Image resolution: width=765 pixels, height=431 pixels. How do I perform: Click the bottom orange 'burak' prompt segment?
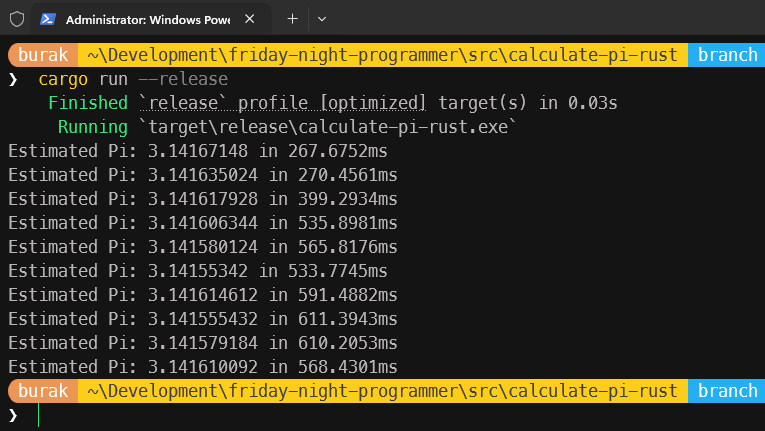(x=43, y=390)
